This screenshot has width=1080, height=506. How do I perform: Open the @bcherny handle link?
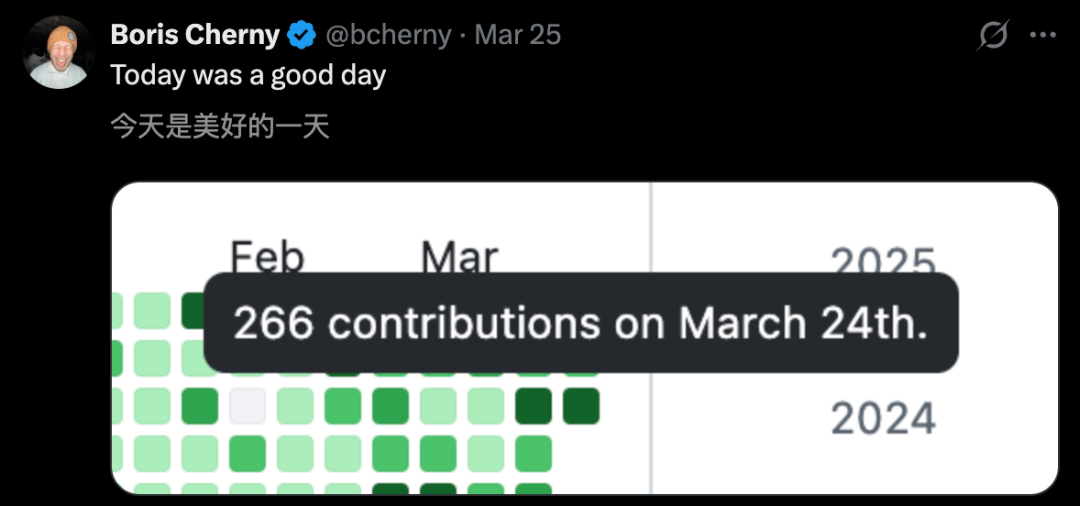pyautogui.click(x=390, y=35)
